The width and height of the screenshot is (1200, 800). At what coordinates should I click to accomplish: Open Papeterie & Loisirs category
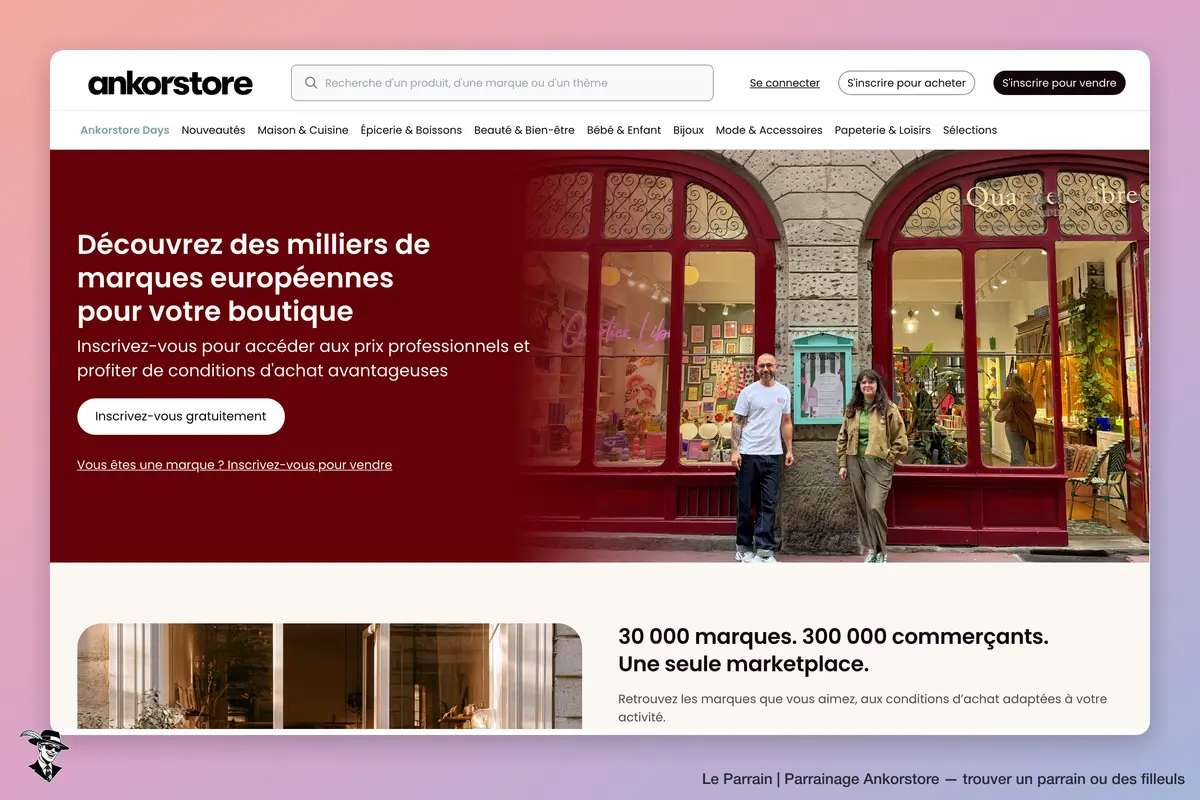pos(882,130)
